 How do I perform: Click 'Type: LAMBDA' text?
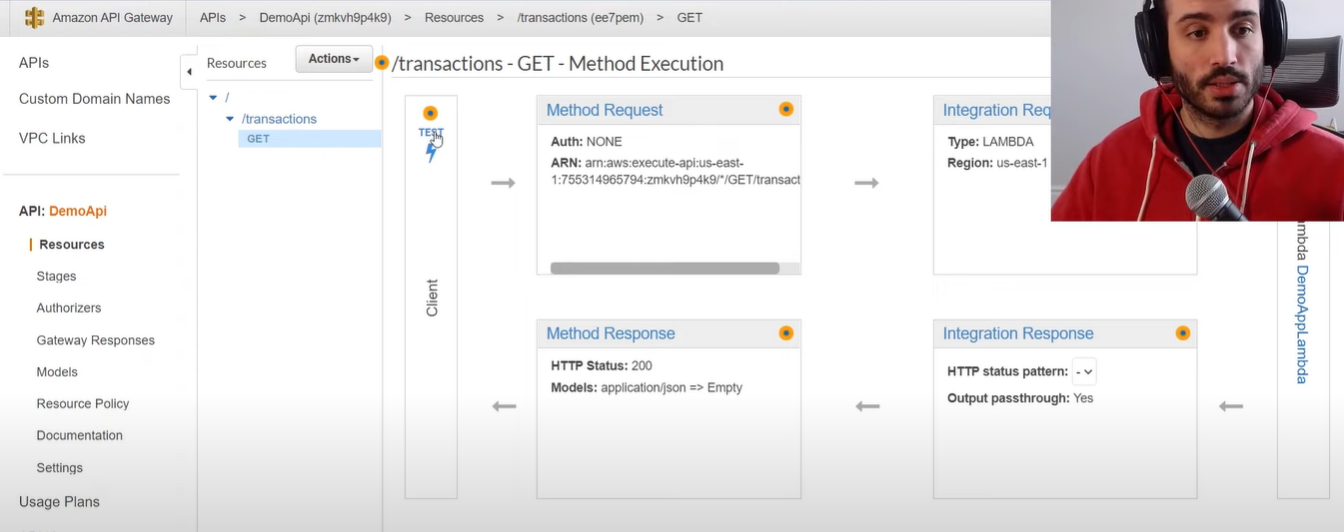pos(990,142)
